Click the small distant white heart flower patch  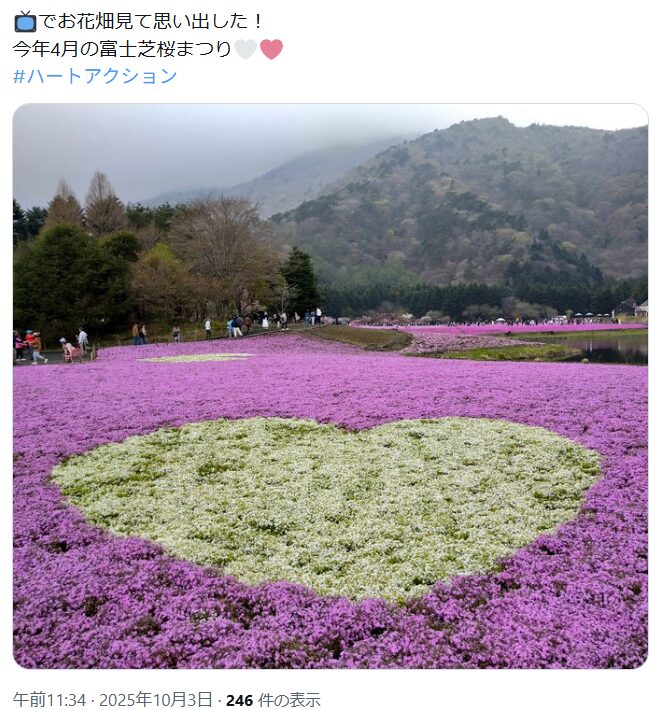click(x=197, y=358)
